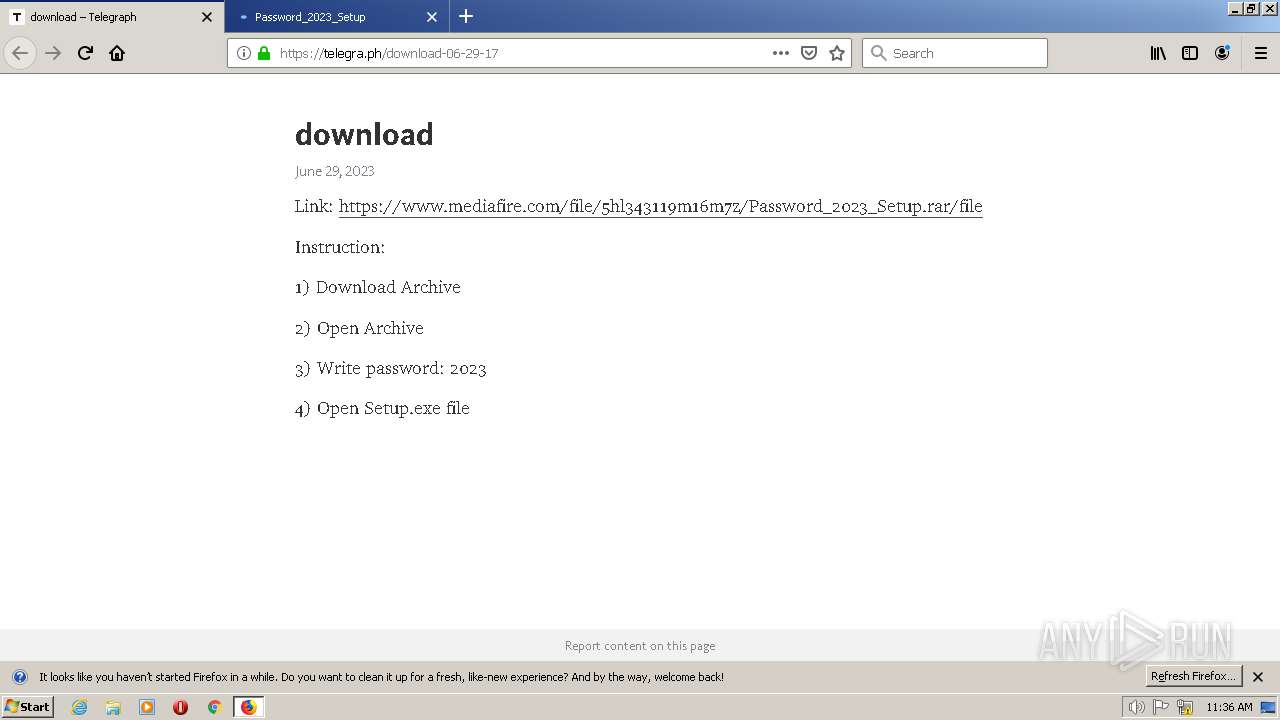Launch Internet Explorer from taskbar

coord(79,707)
